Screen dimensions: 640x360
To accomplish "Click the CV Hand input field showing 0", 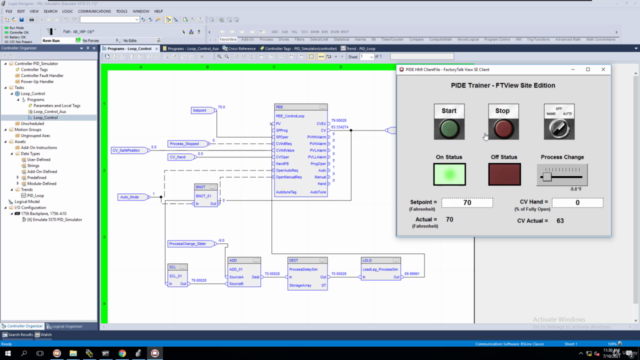I will pyautogui.click(x=577, y=202).
